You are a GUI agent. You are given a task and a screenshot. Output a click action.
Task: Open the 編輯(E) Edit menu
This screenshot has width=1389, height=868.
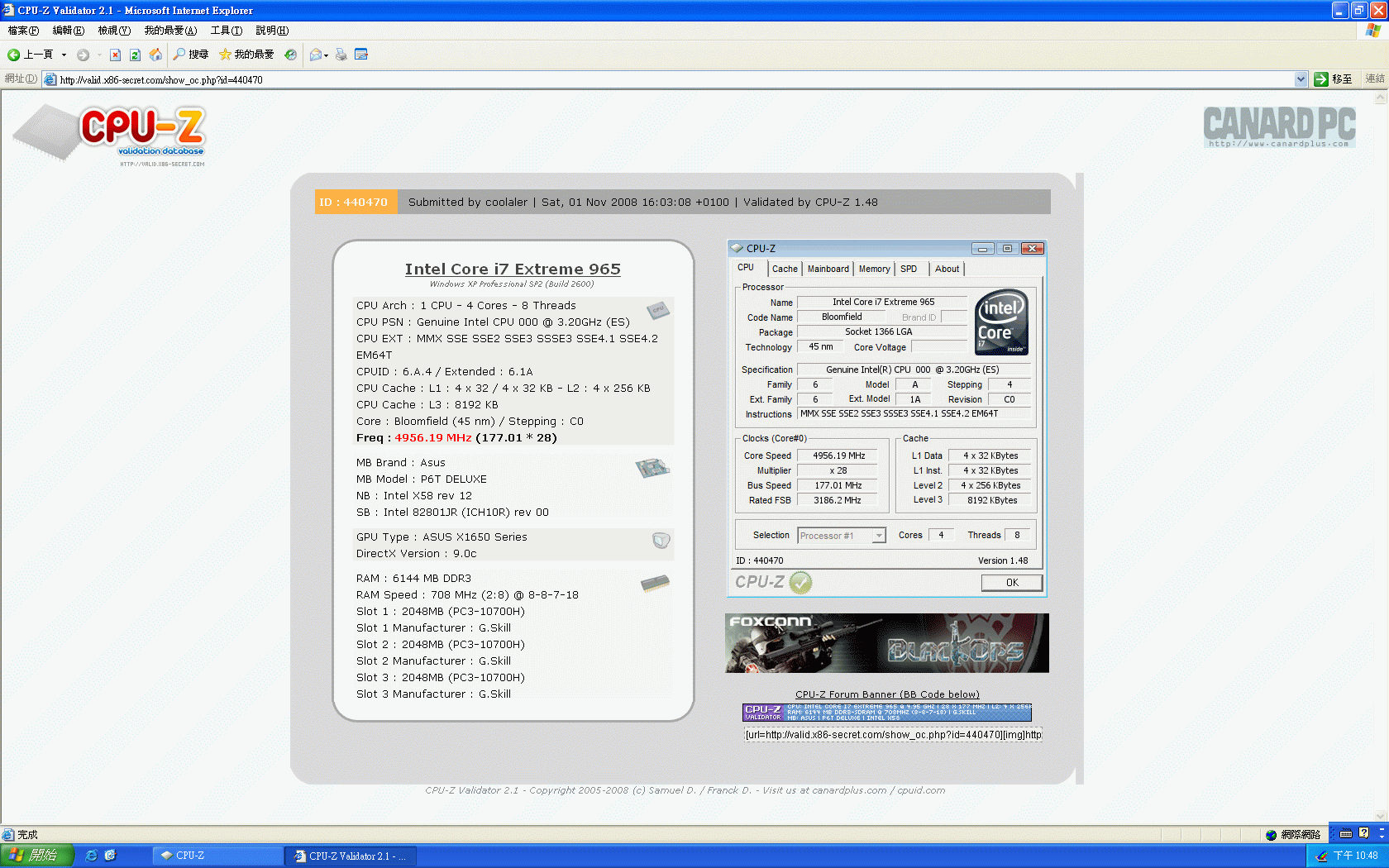68,31
